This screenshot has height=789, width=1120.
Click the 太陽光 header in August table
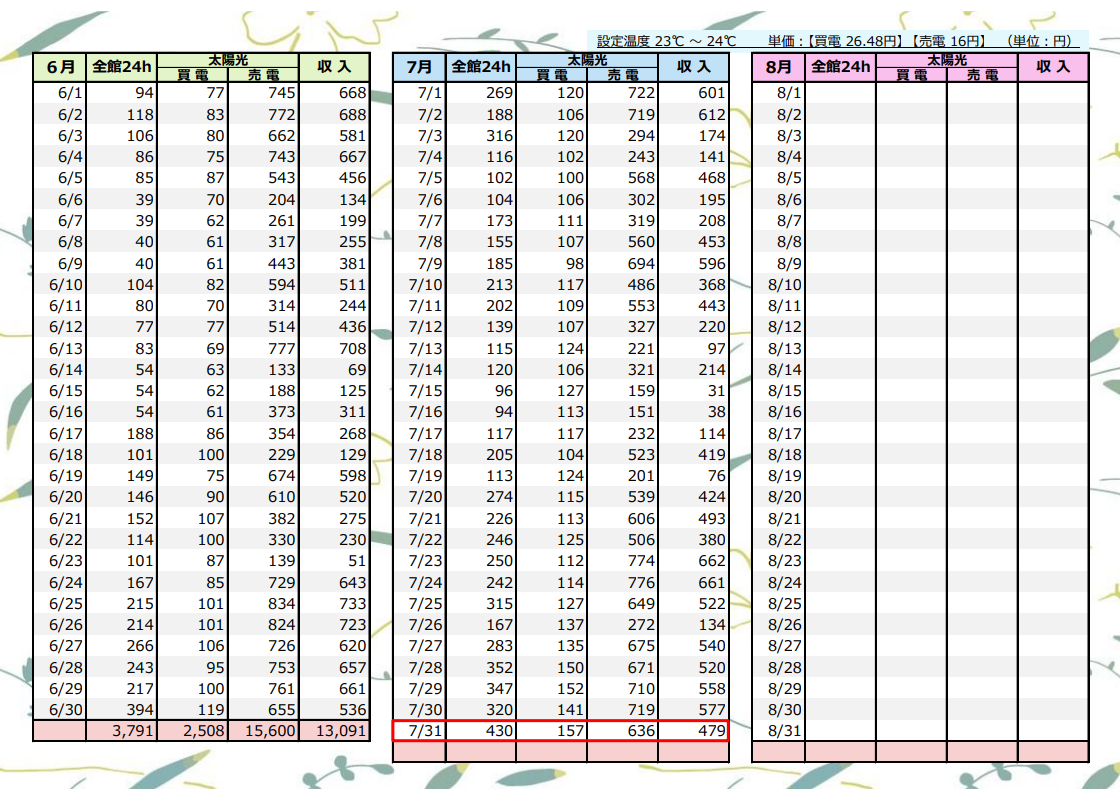tap(946, 60)
